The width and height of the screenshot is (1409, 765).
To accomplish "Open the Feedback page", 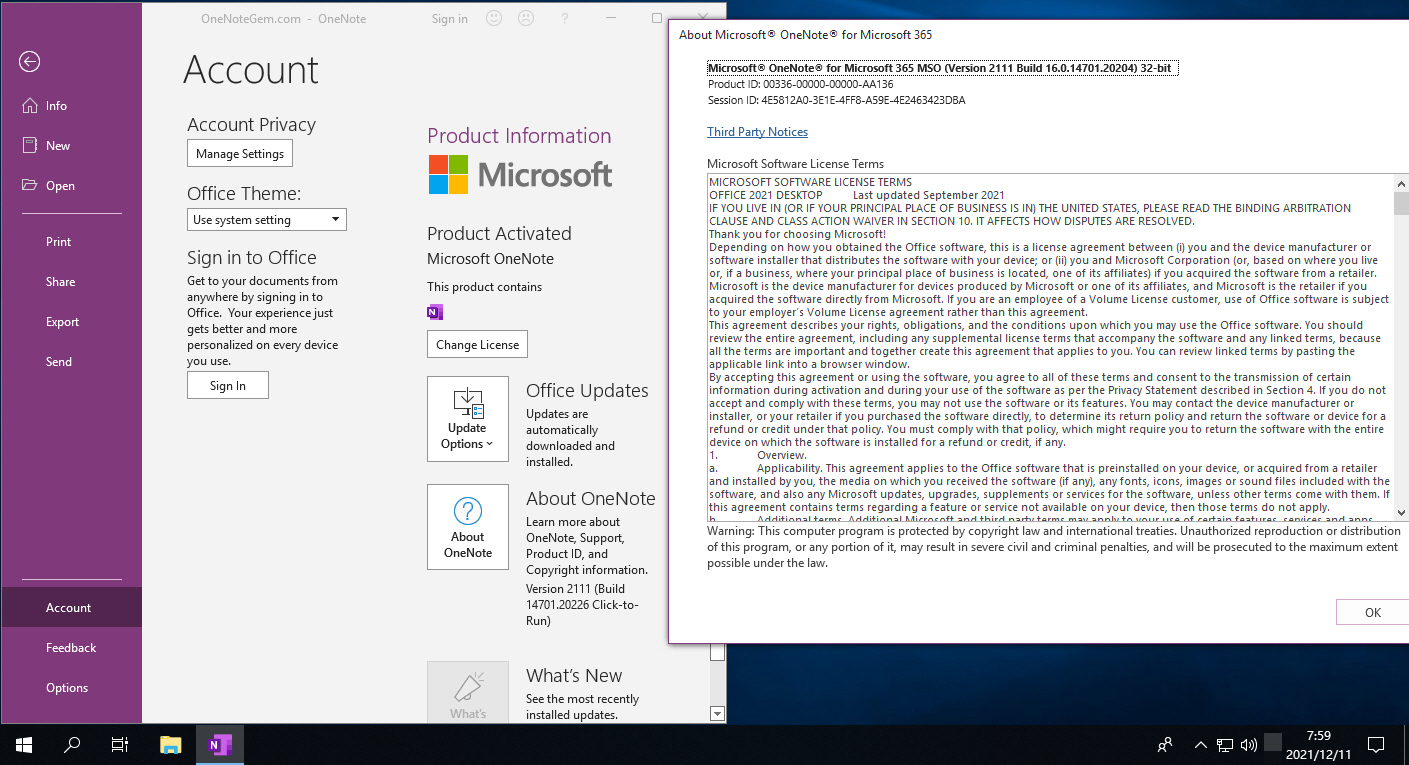I will tap(71, 647).
